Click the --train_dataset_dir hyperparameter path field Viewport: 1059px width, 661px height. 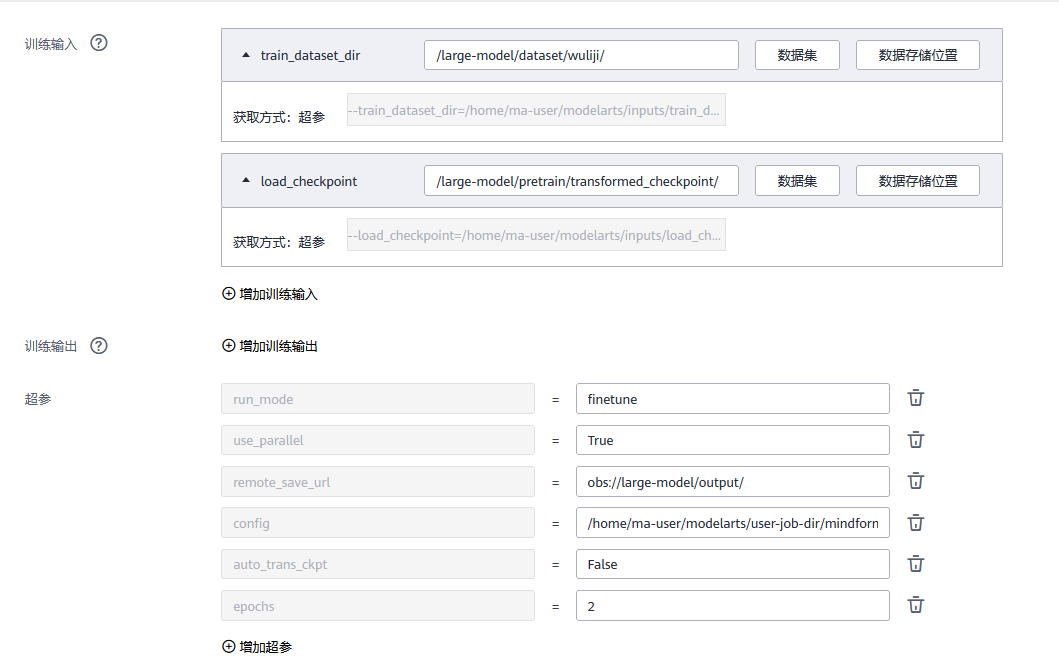[x=536, y=110]
